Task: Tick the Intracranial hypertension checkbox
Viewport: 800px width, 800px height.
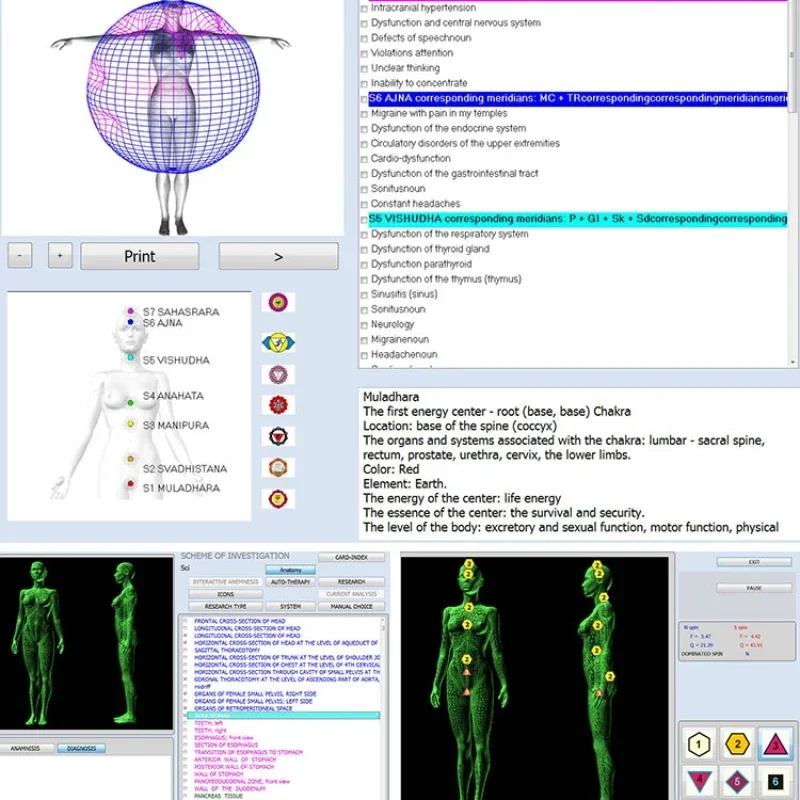Action: tap(364, 9)
